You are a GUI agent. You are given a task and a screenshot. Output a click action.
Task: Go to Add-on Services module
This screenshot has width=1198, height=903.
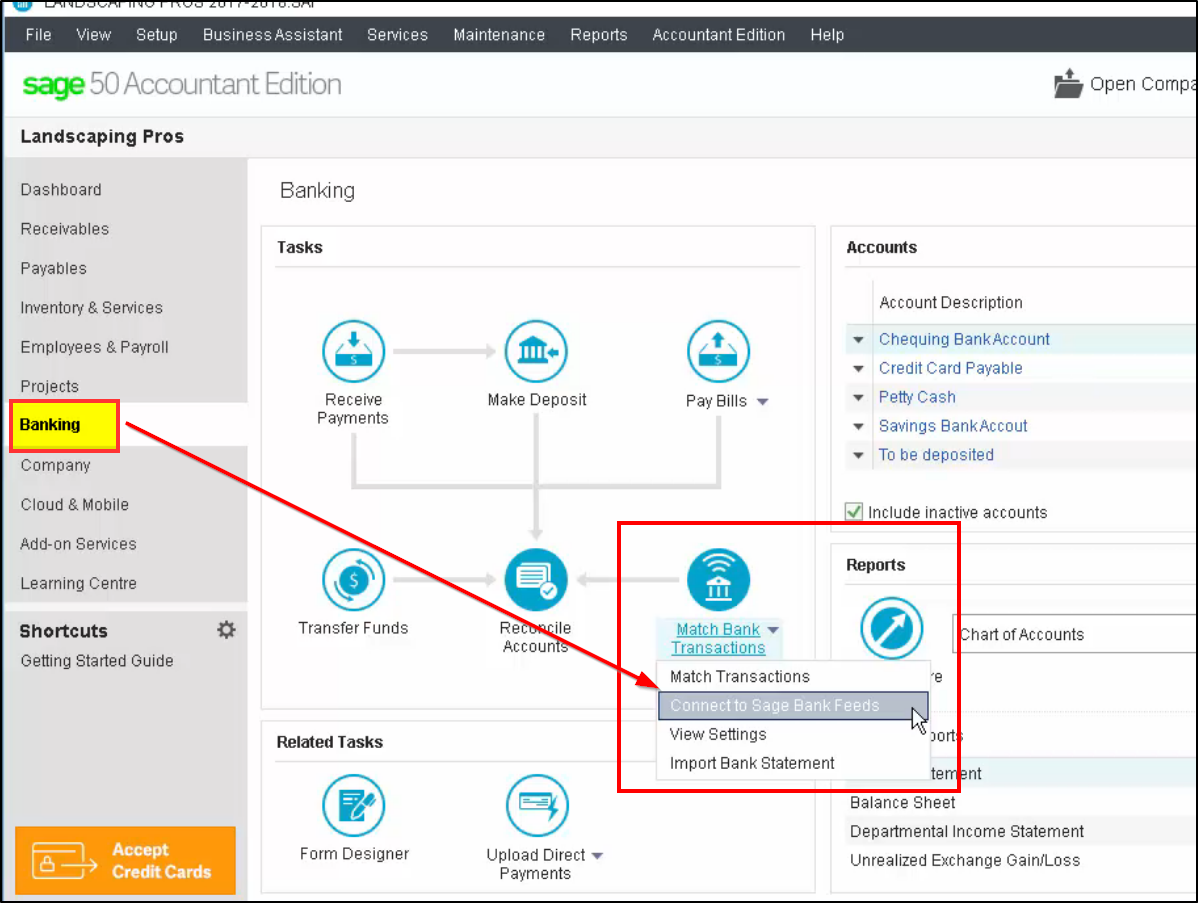pyautogui.click(x=79, y=544)
